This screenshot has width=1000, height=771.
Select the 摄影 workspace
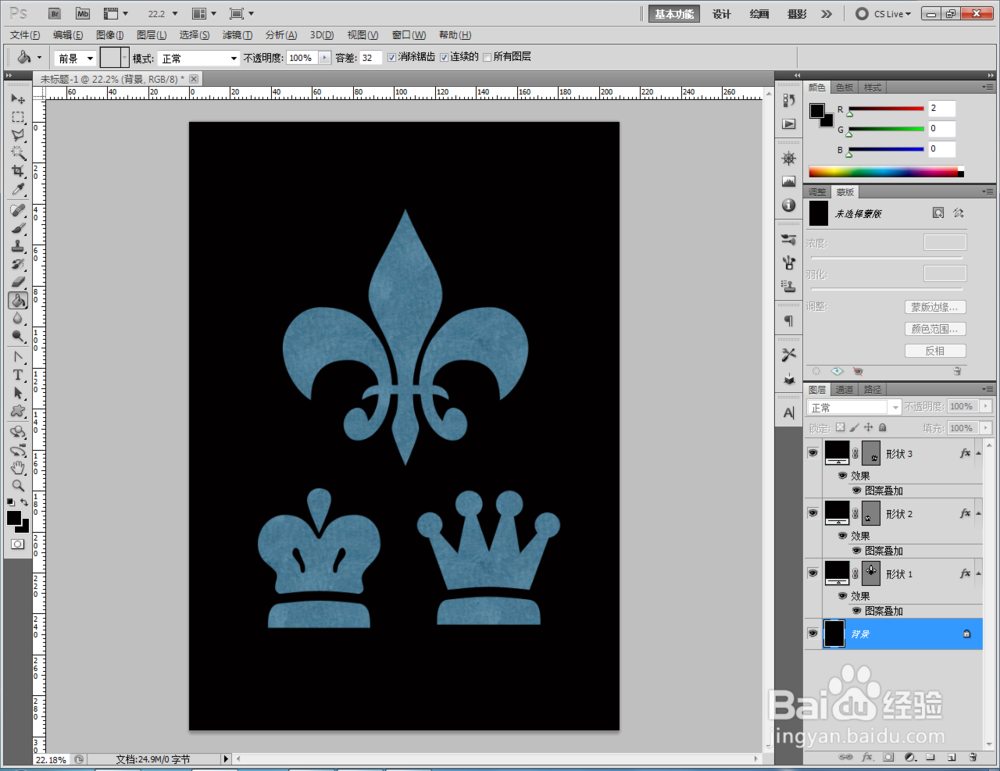797,14
